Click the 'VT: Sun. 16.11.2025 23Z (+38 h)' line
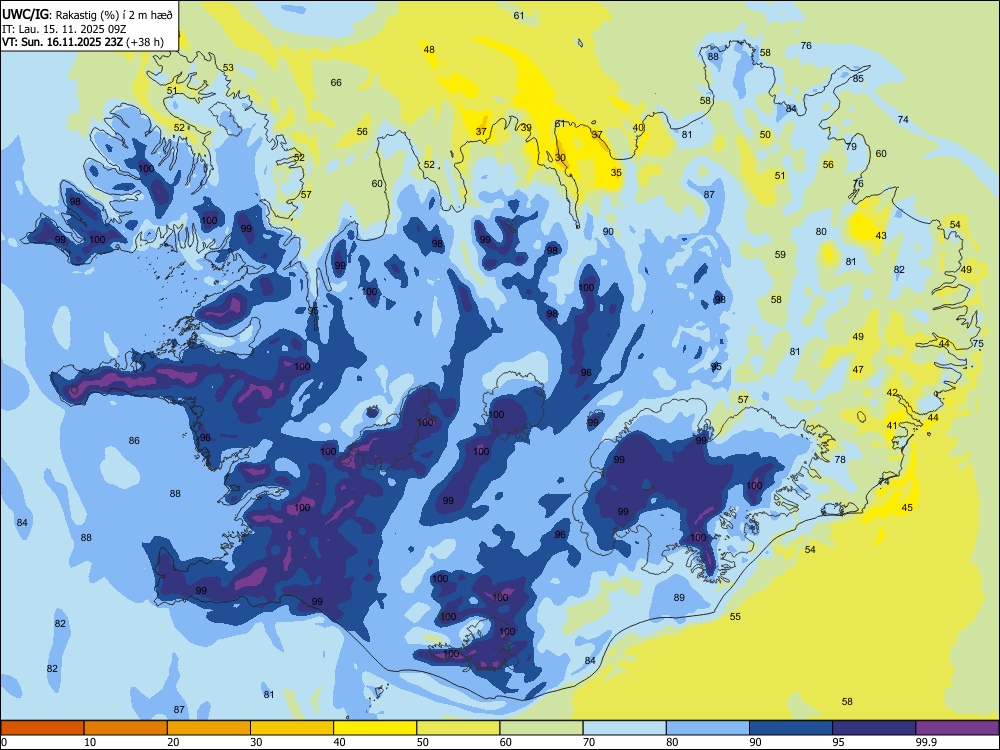 pos(83,42)
